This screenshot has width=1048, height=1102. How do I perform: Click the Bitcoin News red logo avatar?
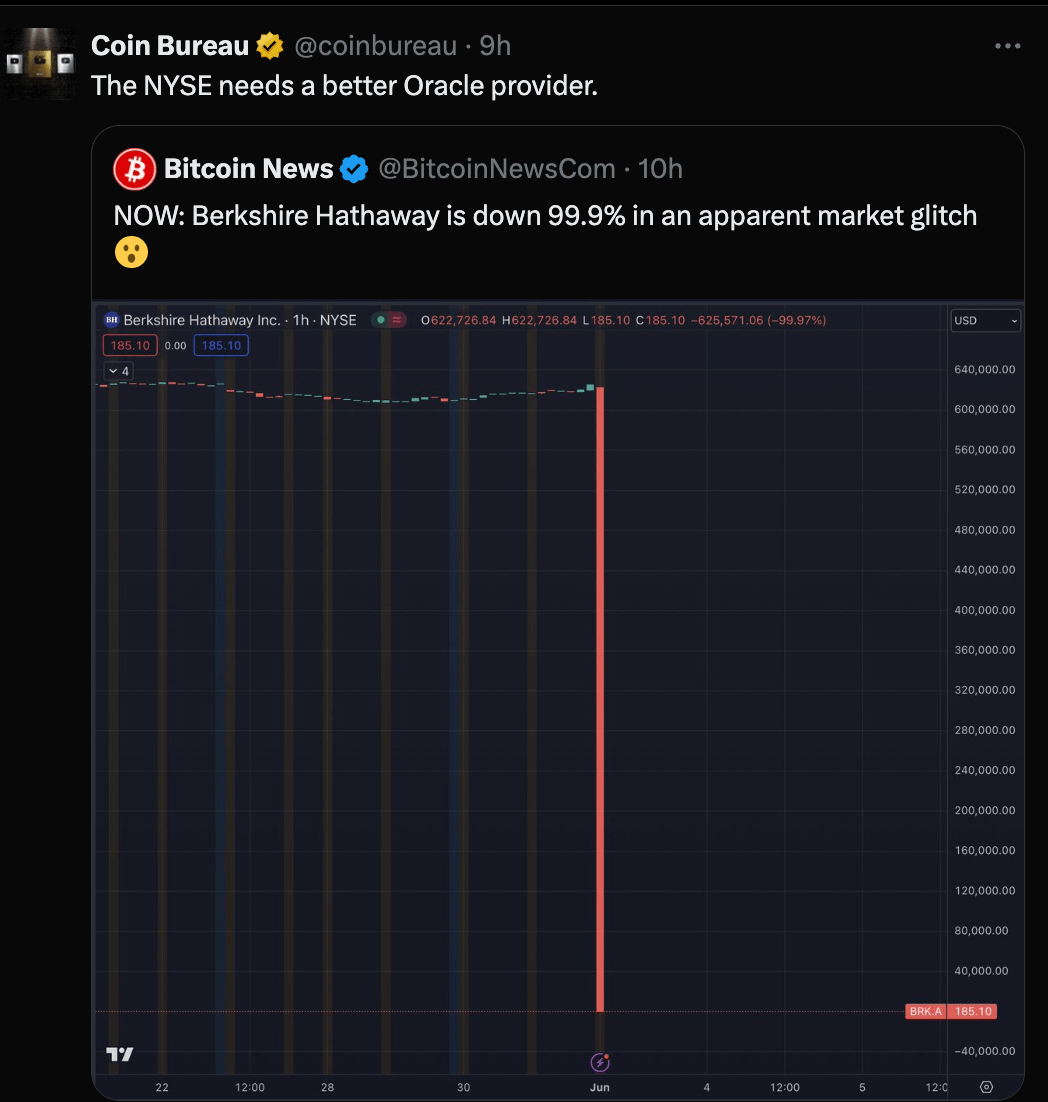coord(135,169)
